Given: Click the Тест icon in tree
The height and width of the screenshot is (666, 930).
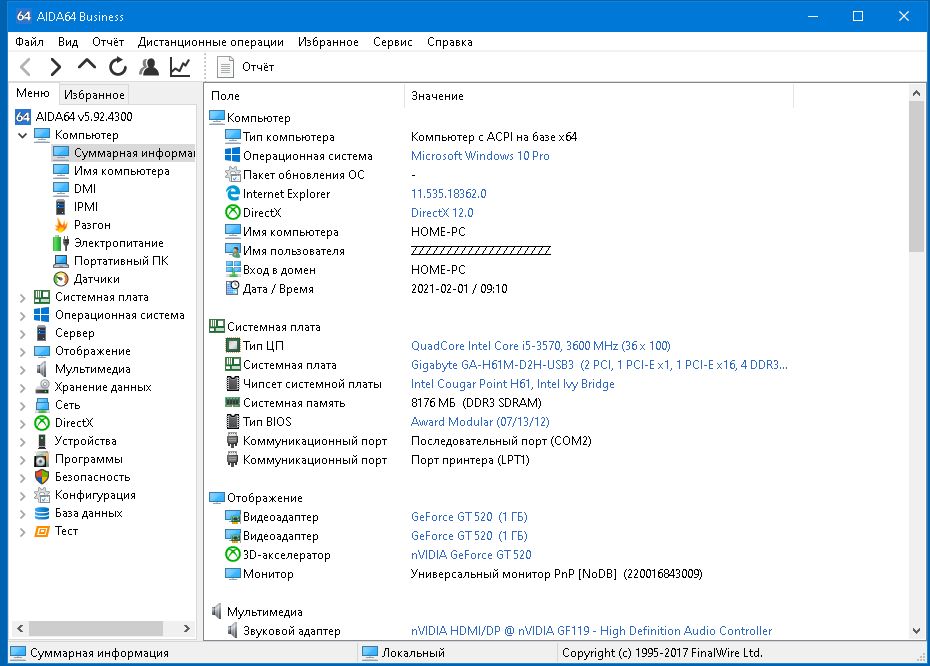Looking at the screenshot, I should coord(42,531).
